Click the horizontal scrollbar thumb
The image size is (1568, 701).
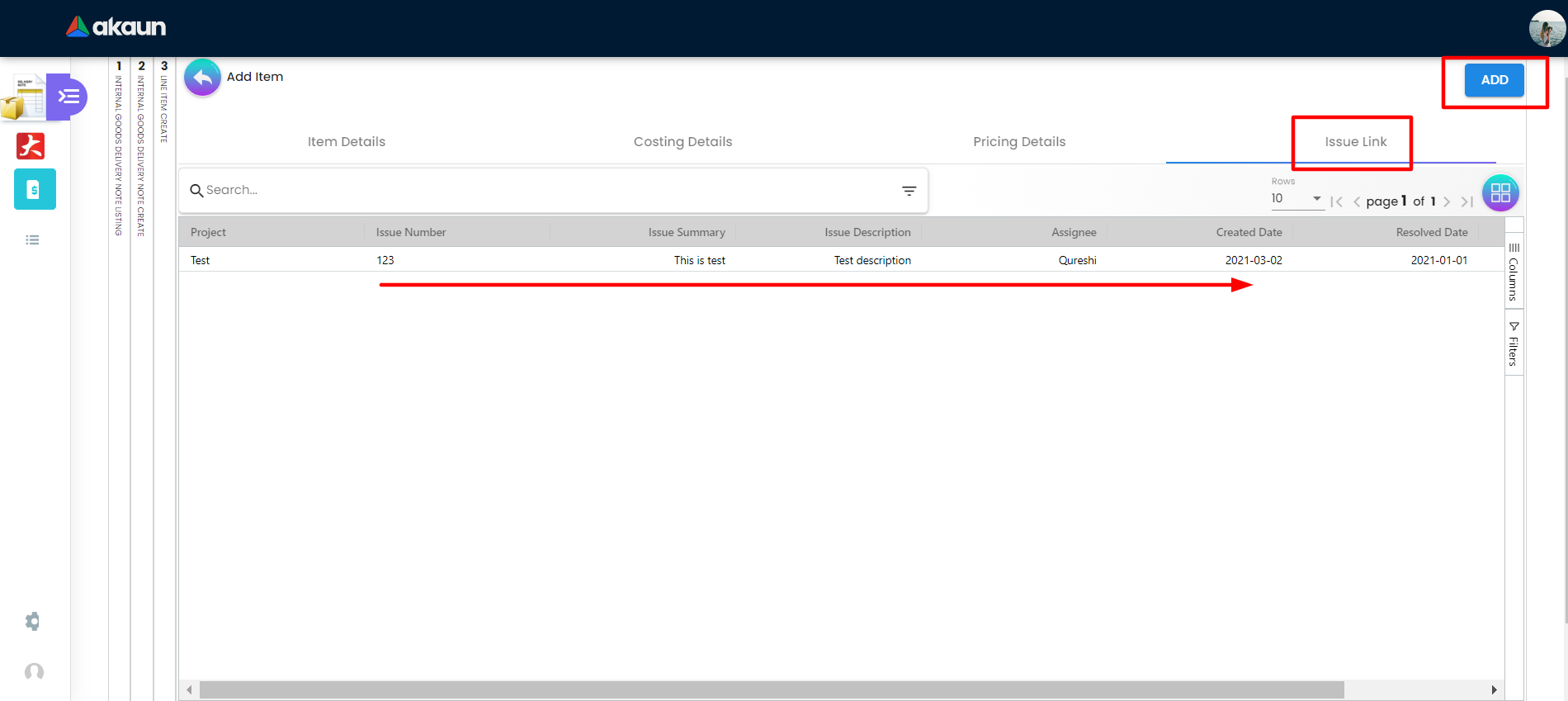[x=772, y=689]
